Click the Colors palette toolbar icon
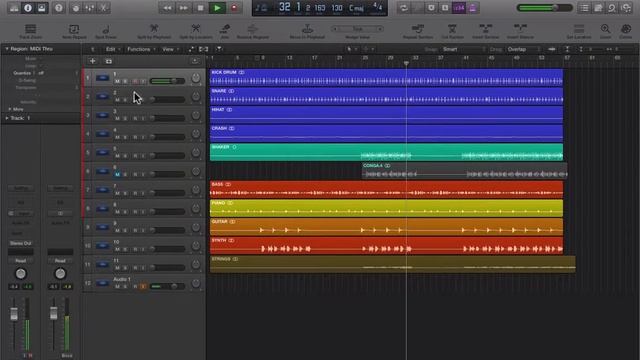The width and height of the screenshot is (640, 360). tap(625, 29)
